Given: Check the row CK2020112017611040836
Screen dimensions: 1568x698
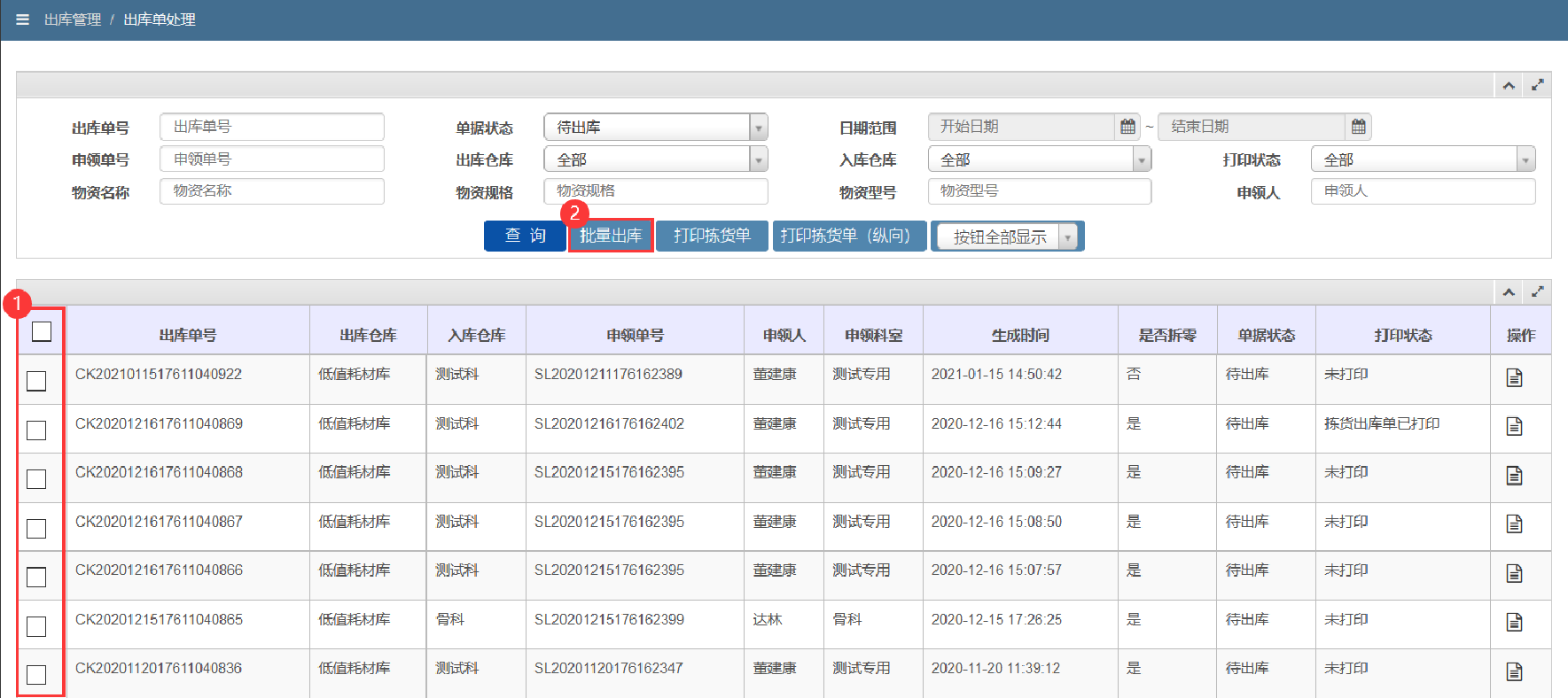Looking at the screenshot, I should tap(36, 675).
